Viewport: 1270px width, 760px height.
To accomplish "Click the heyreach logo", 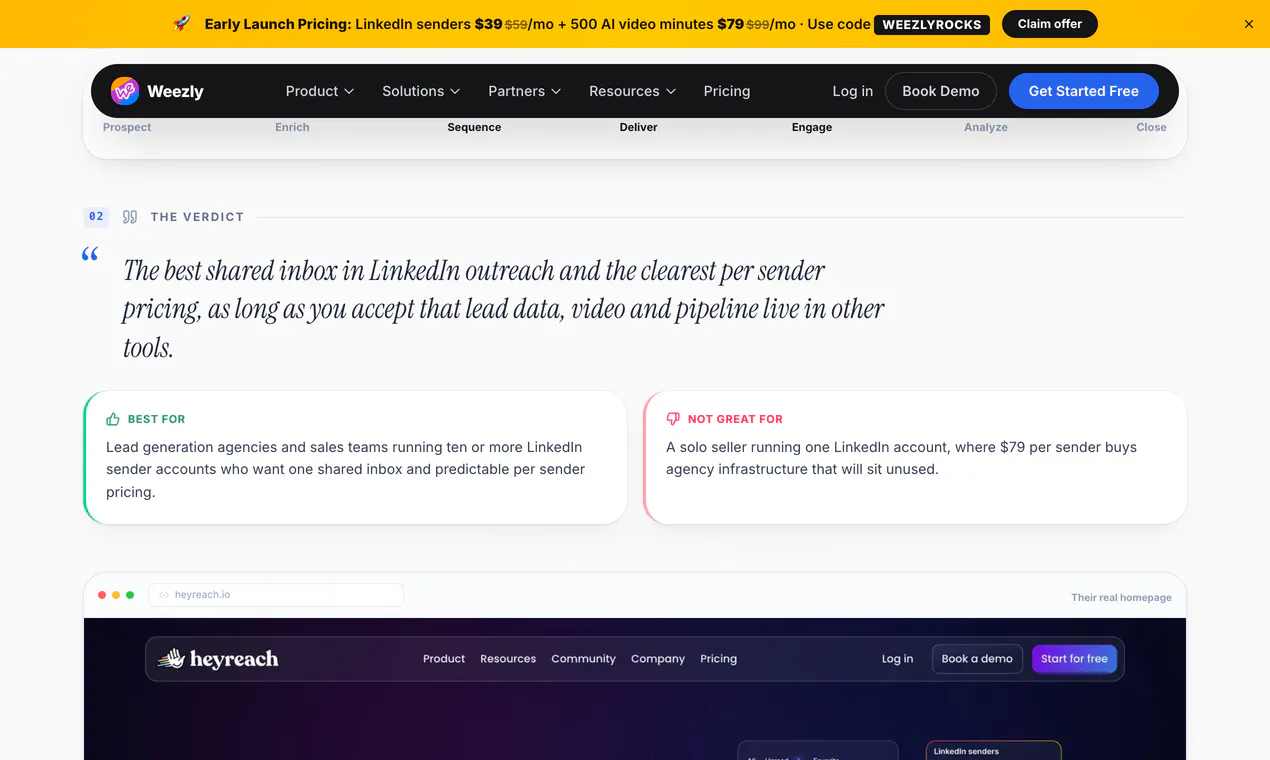I will click(x=218, y=659).
